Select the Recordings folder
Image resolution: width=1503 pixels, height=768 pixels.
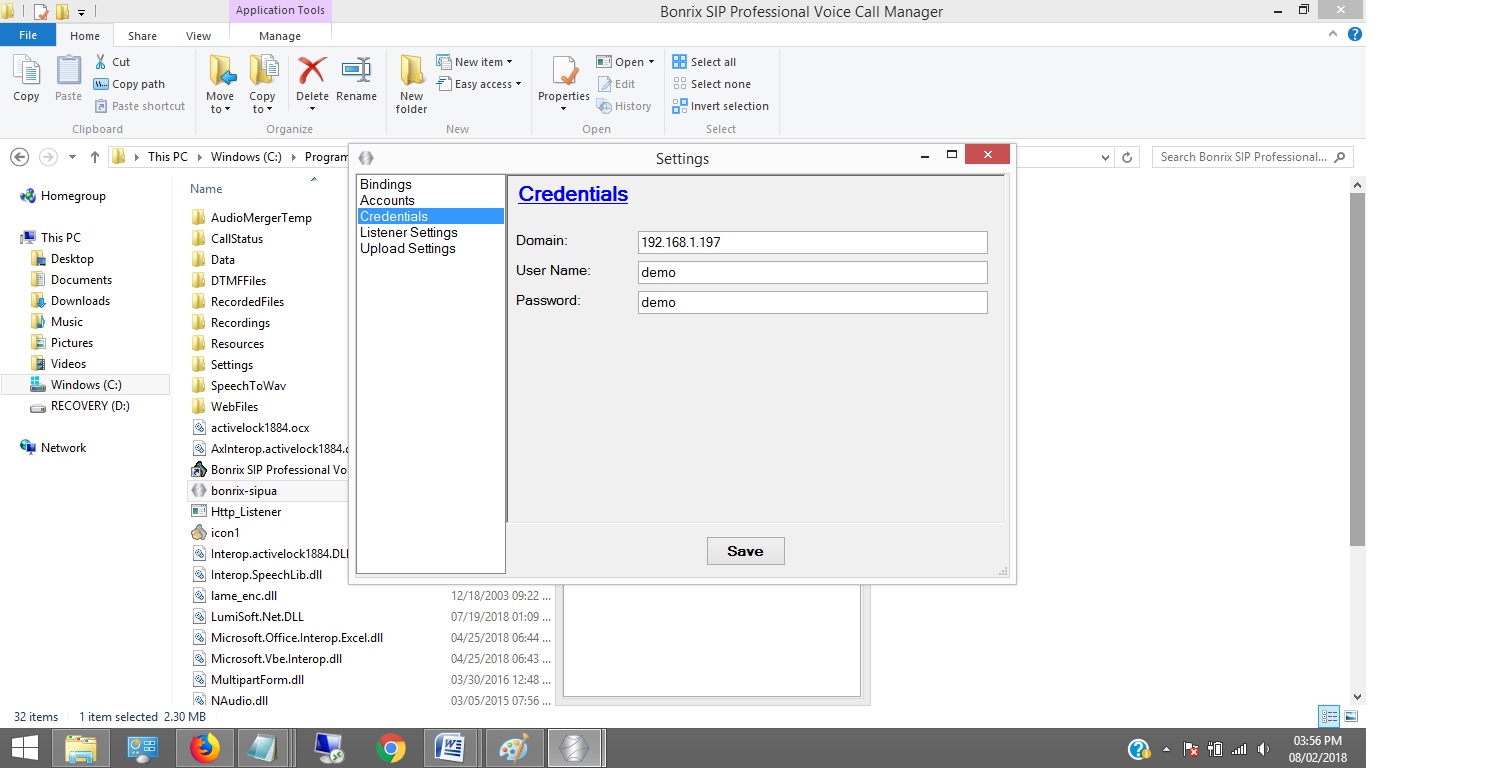[x=230, y=323]
